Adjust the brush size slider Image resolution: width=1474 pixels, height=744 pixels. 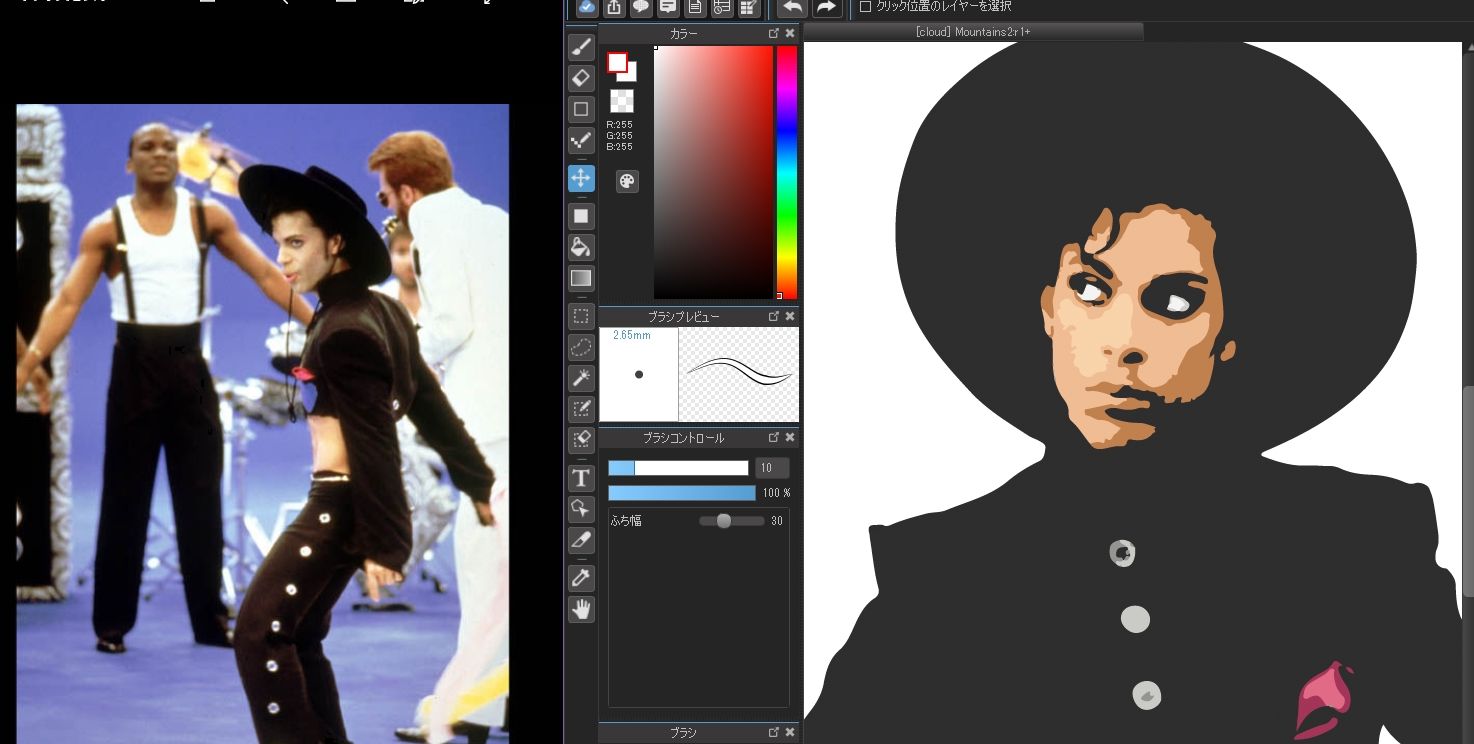click(x=678, y=468)
